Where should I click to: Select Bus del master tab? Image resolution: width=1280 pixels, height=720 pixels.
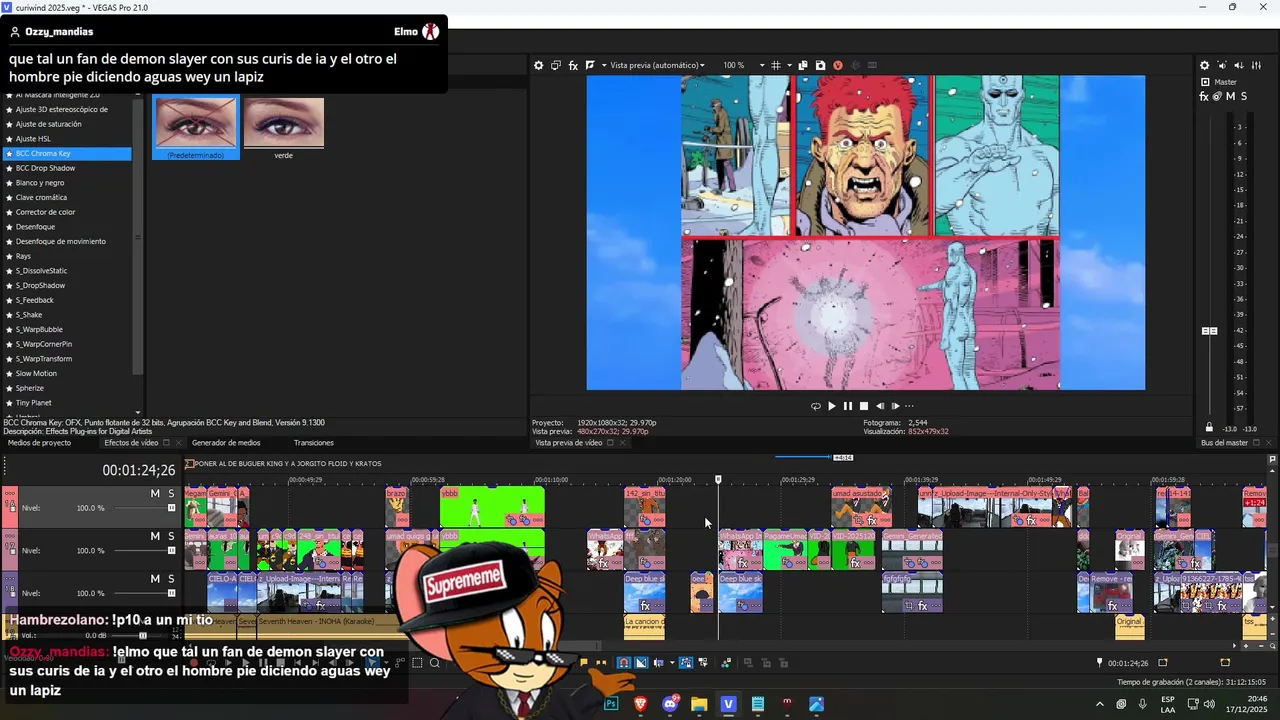click(x=1224, y=442)
